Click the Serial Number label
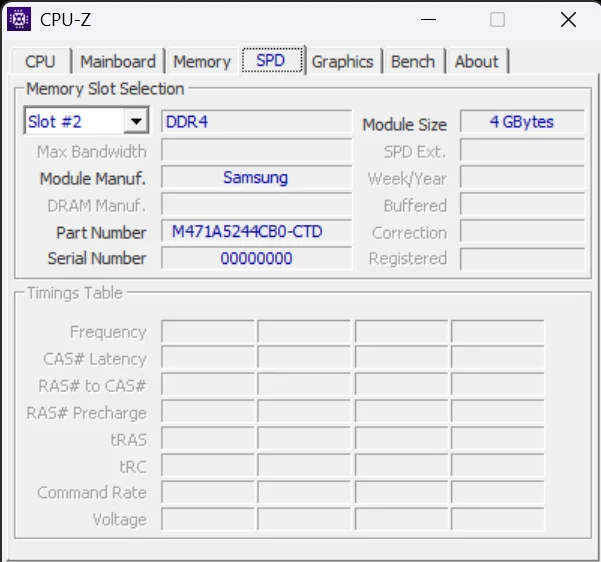This screenshot has width=601, height=562. [x=97, y=258]
